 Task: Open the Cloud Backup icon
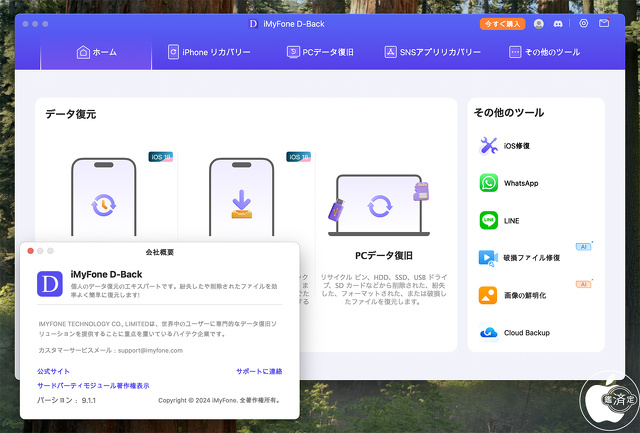coord(489,333)
